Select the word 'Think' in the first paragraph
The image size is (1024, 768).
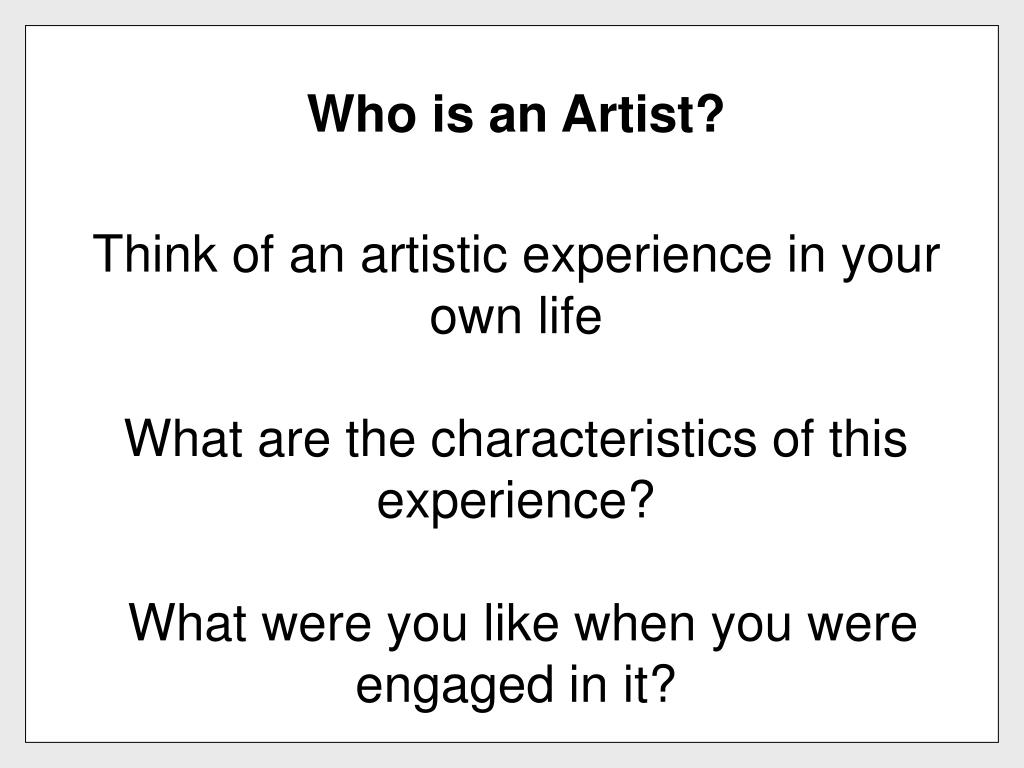point(155,253)
